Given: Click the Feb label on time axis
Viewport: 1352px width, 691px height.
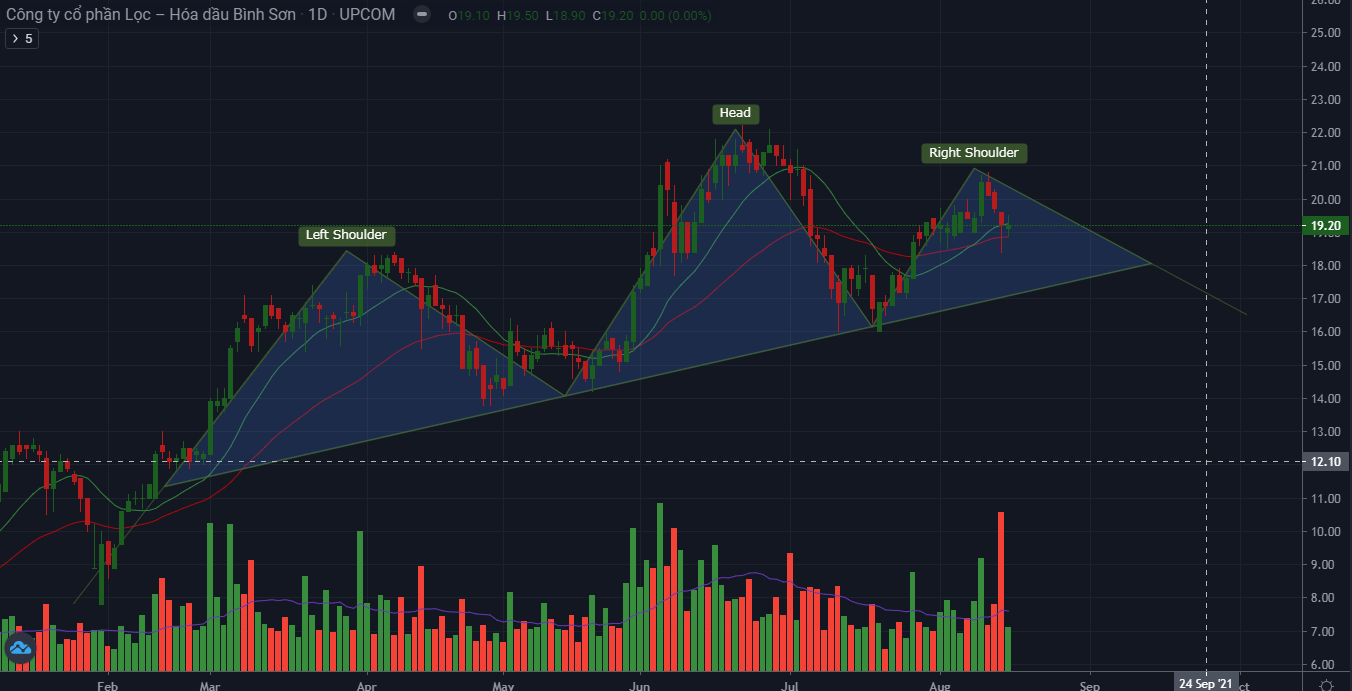Looking at the screenshot, I should 107,686.
